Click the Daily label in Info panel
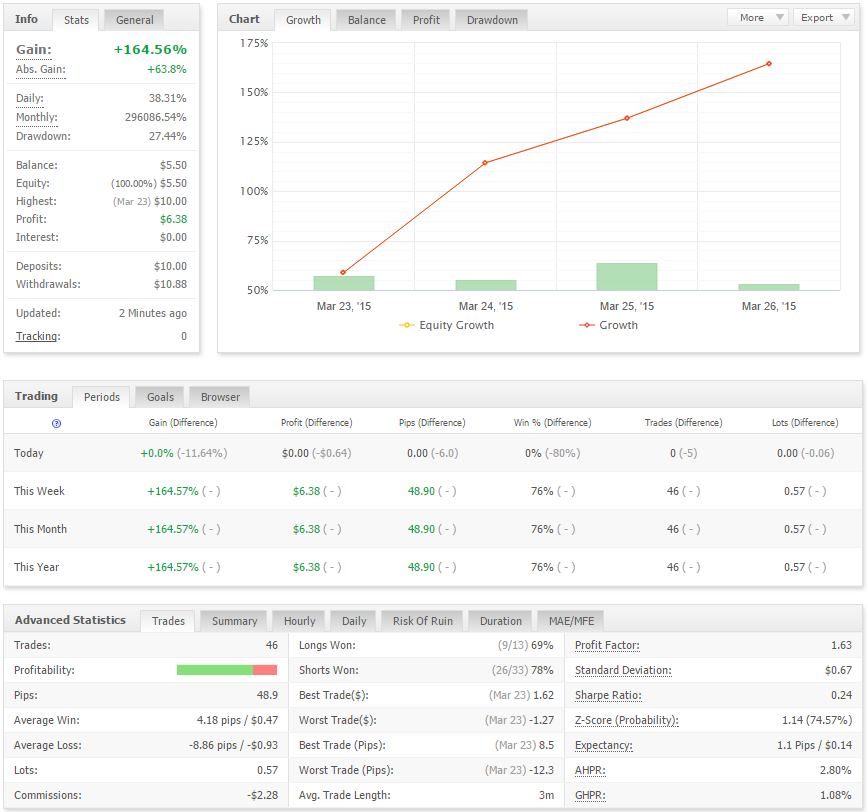867x812 pixels. 29,98
